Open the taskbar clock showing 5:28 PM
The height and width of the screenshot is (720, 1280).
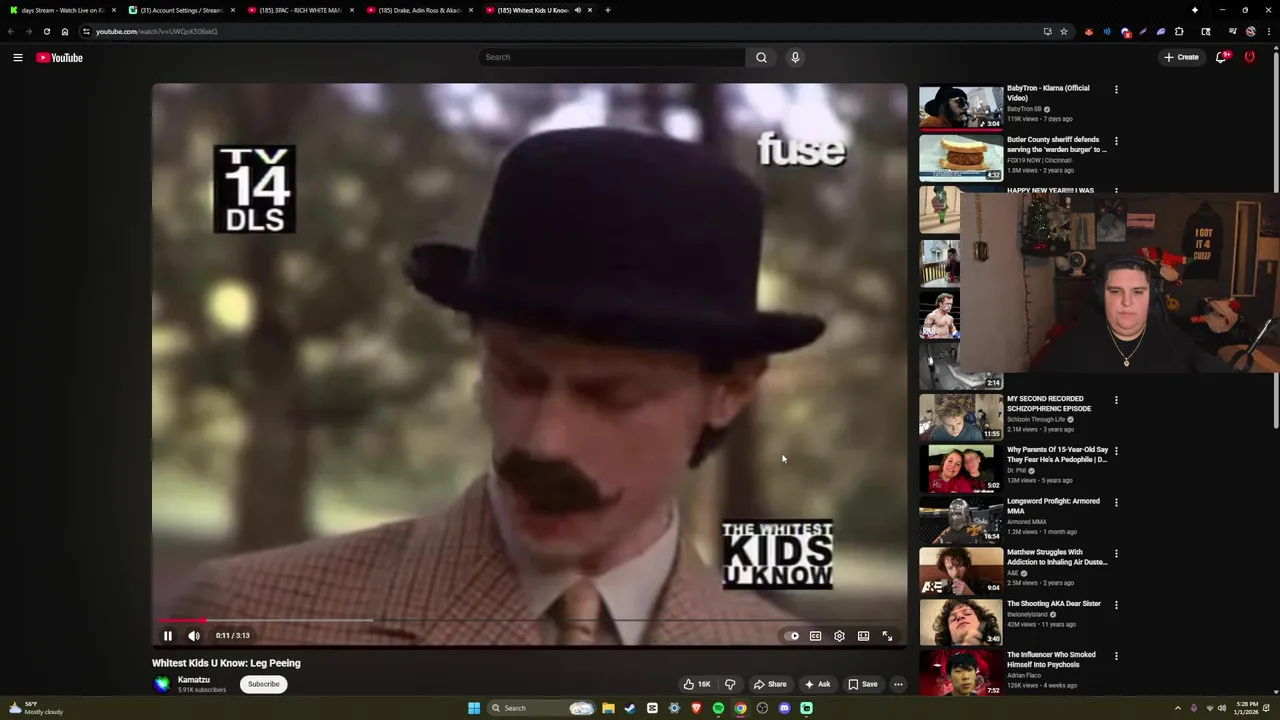(1247, 708)
